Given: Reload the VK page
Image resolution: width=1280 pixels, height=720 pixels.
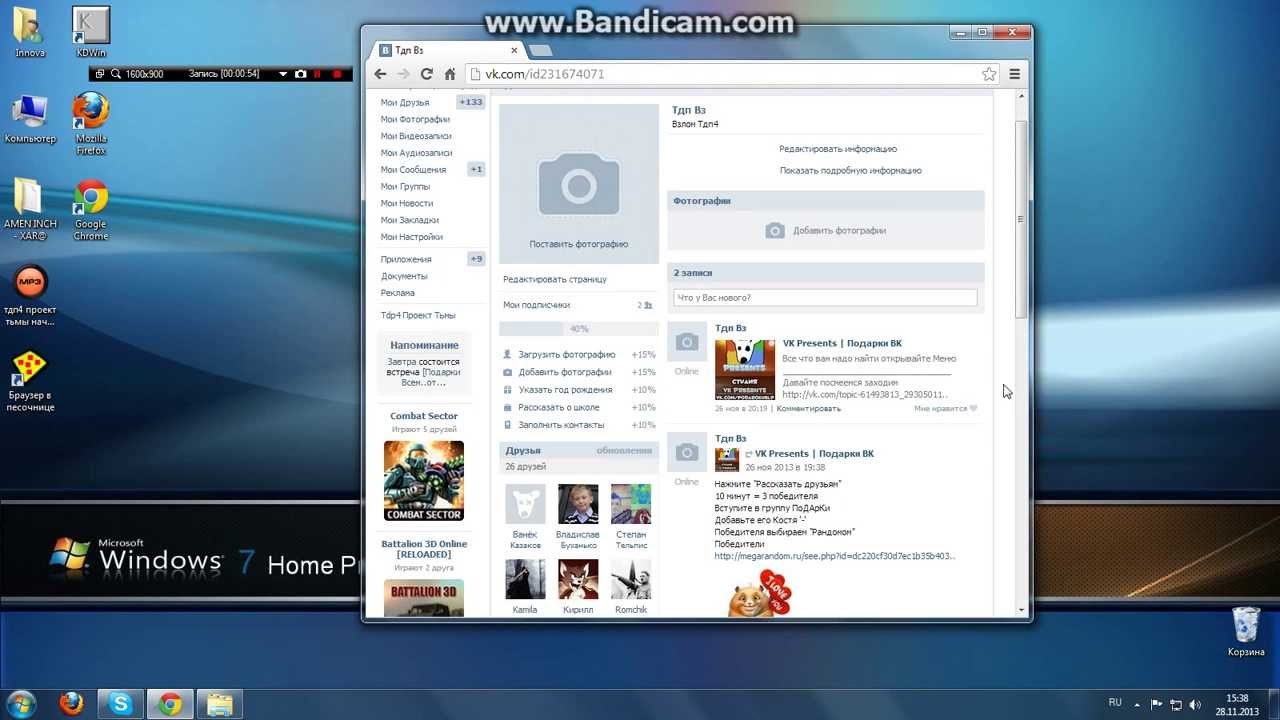Looking at the screenshot, I should [x=427, y=74].
